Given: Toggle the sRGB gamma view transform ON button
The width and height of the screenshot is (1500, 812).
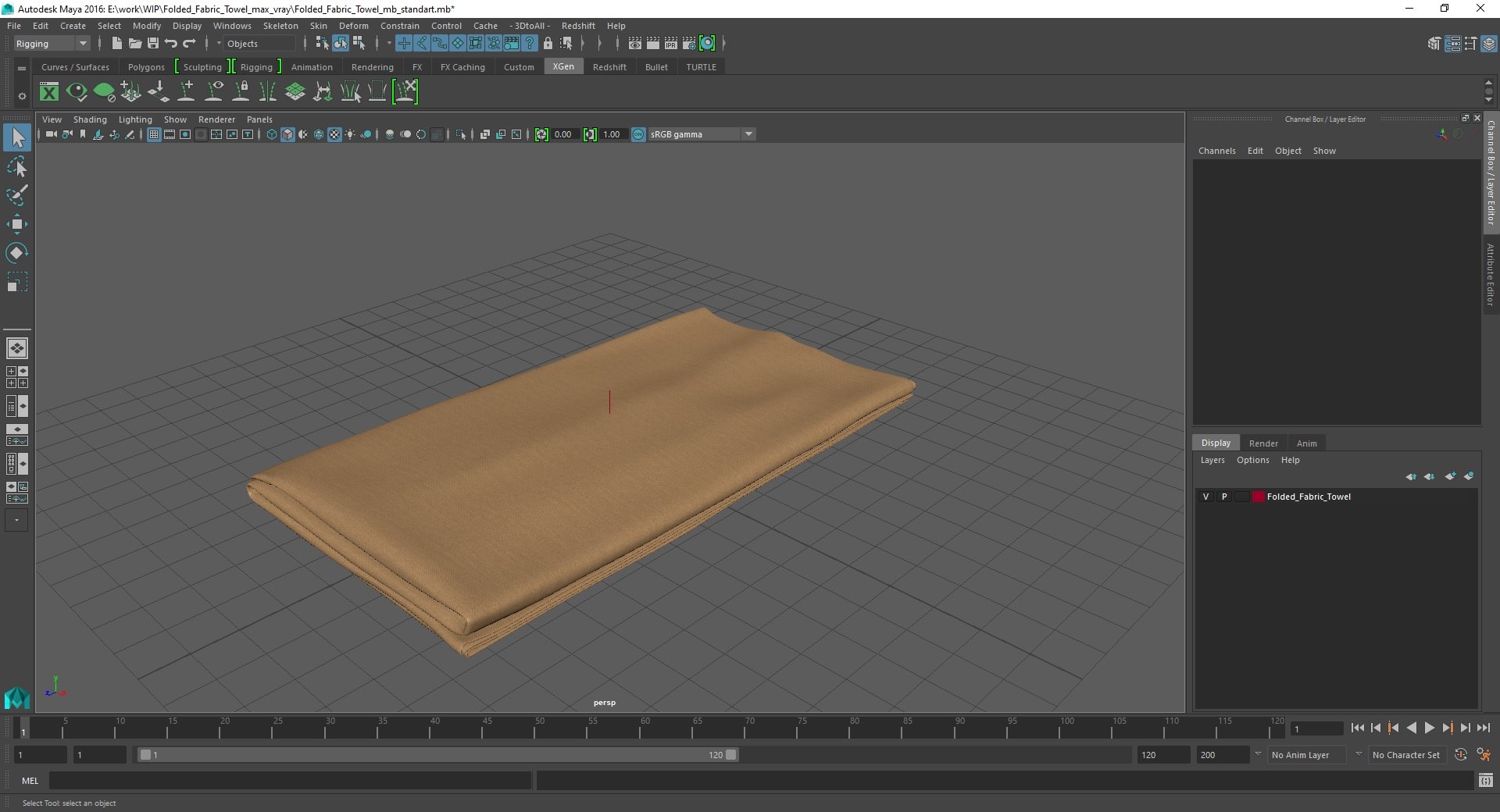Looking at the screenshot, I should coord(638,134).
